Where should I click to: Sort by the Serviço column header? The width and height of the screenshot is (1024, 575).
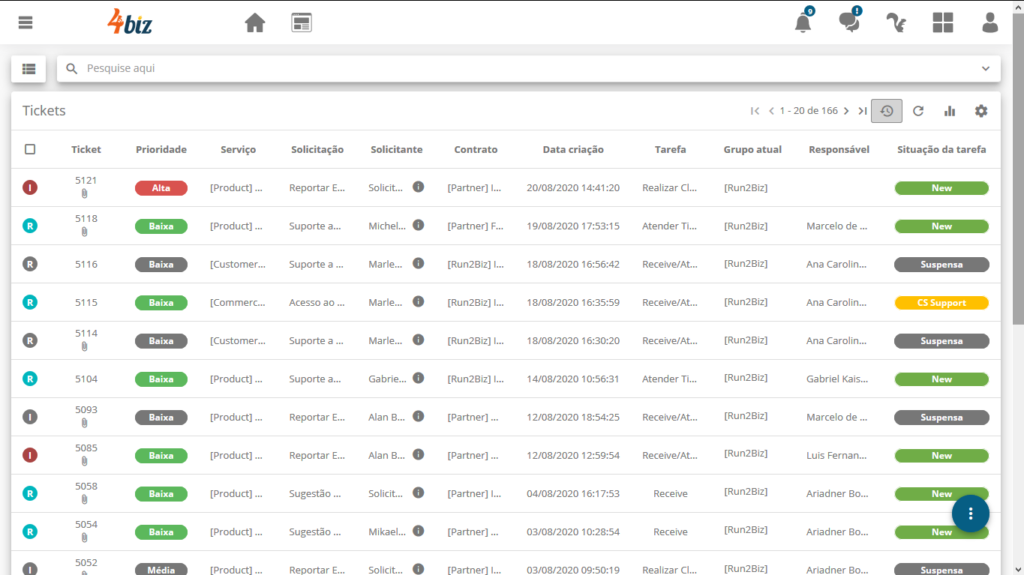point(238,150)
